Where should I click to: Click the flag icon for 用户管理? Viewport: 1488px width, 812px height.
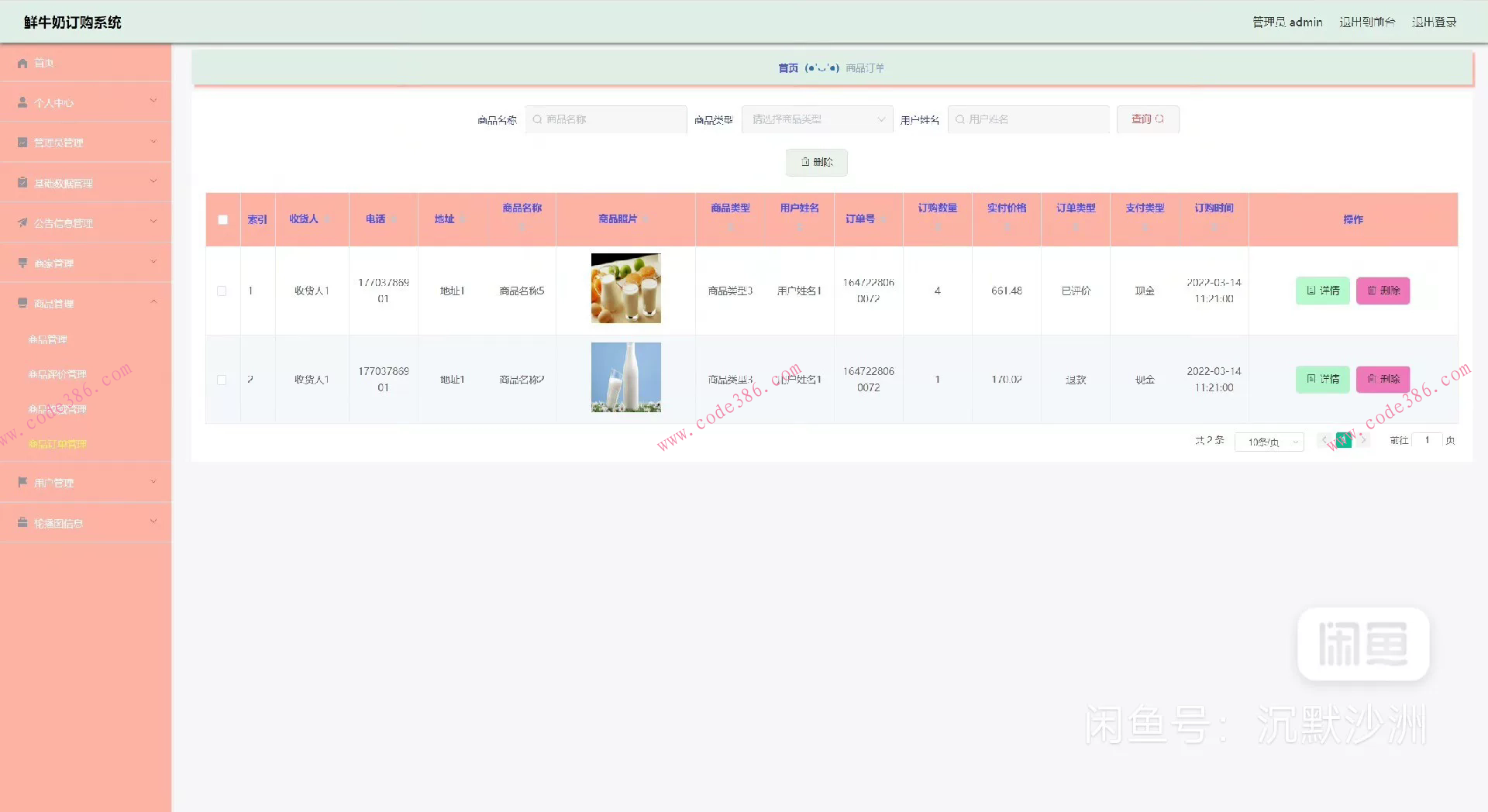click(22, 483)
